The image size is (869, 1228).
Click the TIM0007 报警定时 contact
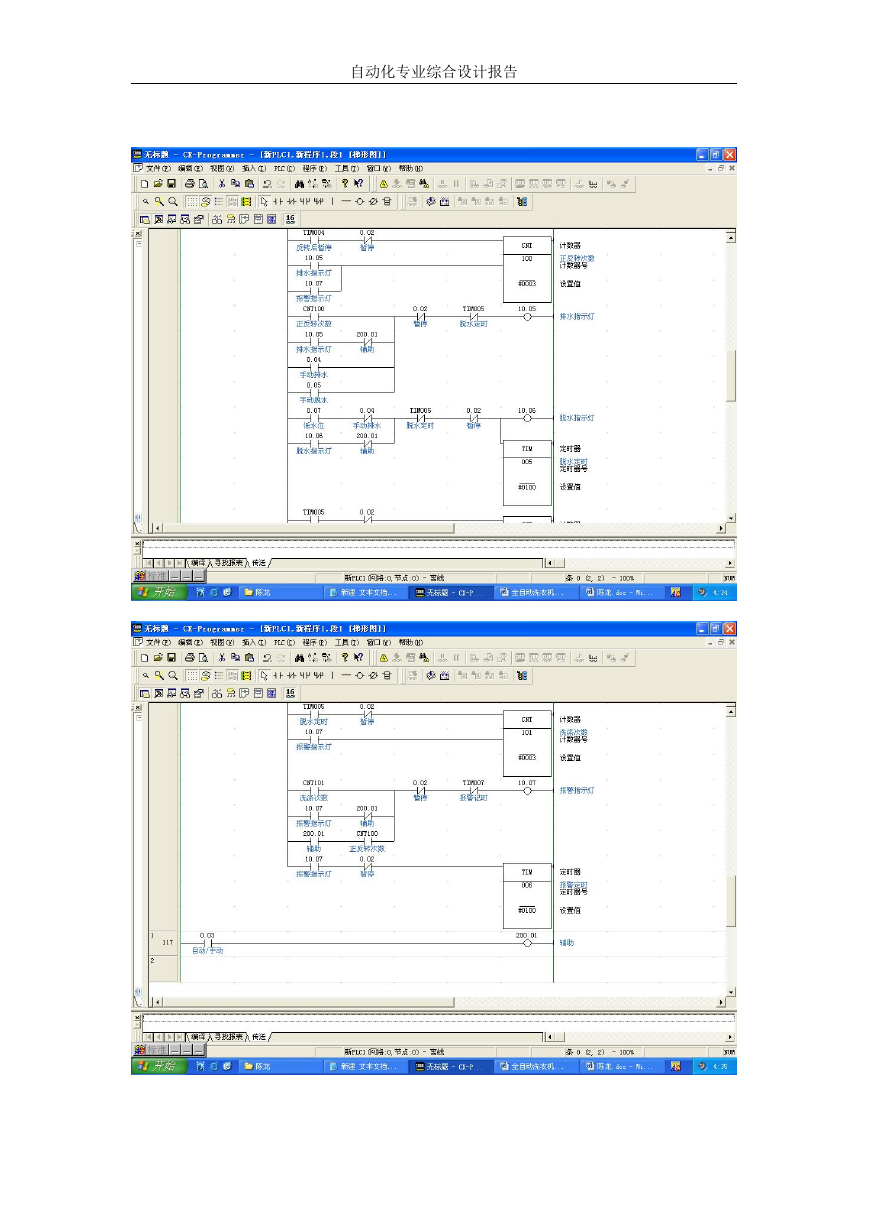[x=473, y=790]
